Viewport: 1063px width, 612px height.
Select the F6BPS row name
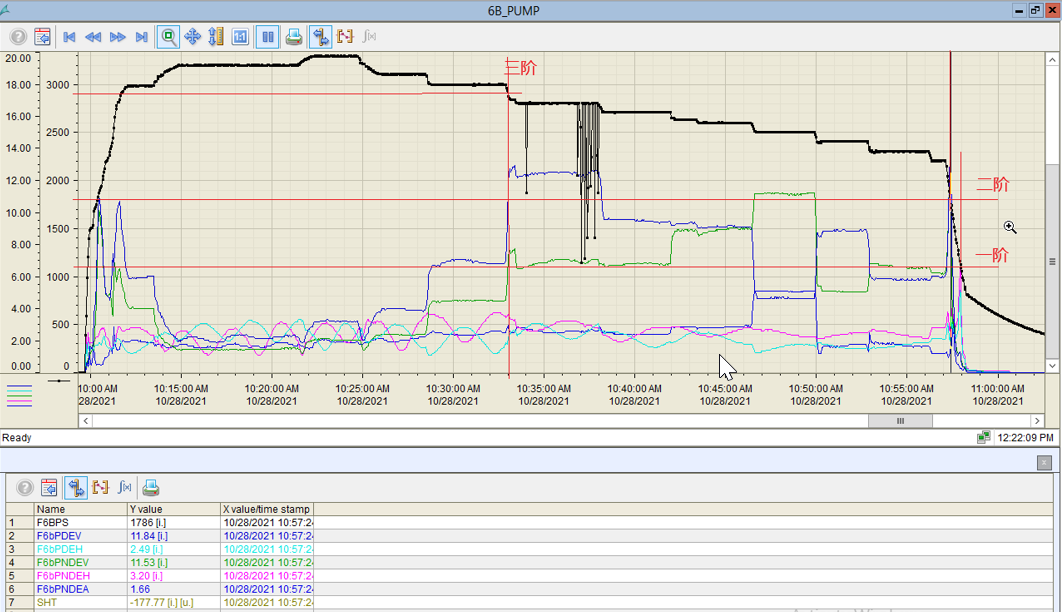point(52,523)
